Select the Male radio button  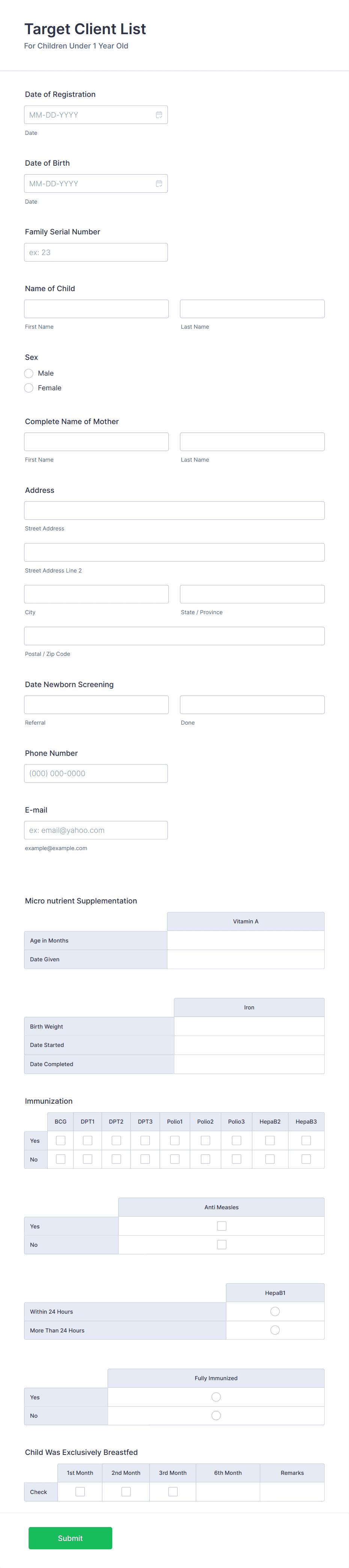[x=29, y=373]
